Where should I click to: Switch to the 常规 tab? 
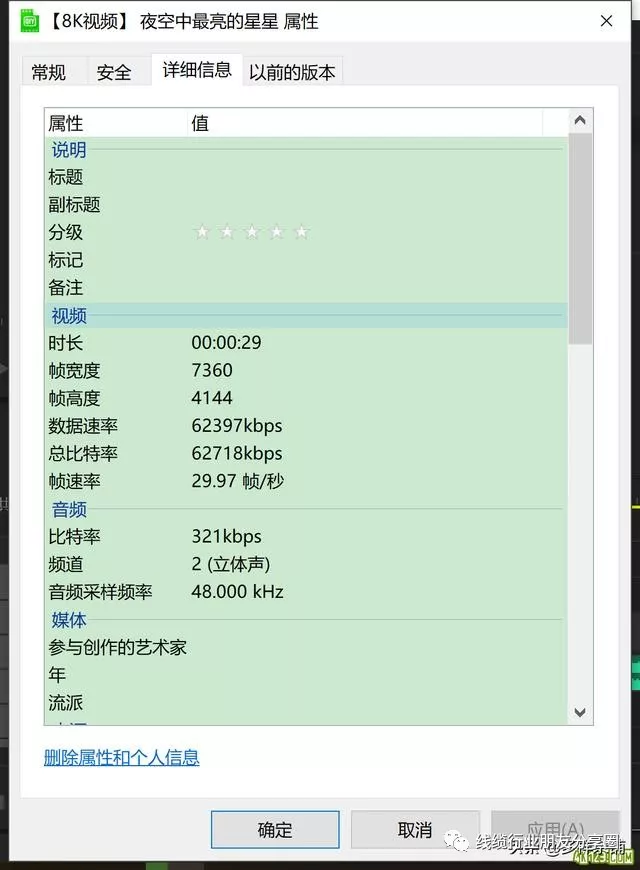point(48,72)
